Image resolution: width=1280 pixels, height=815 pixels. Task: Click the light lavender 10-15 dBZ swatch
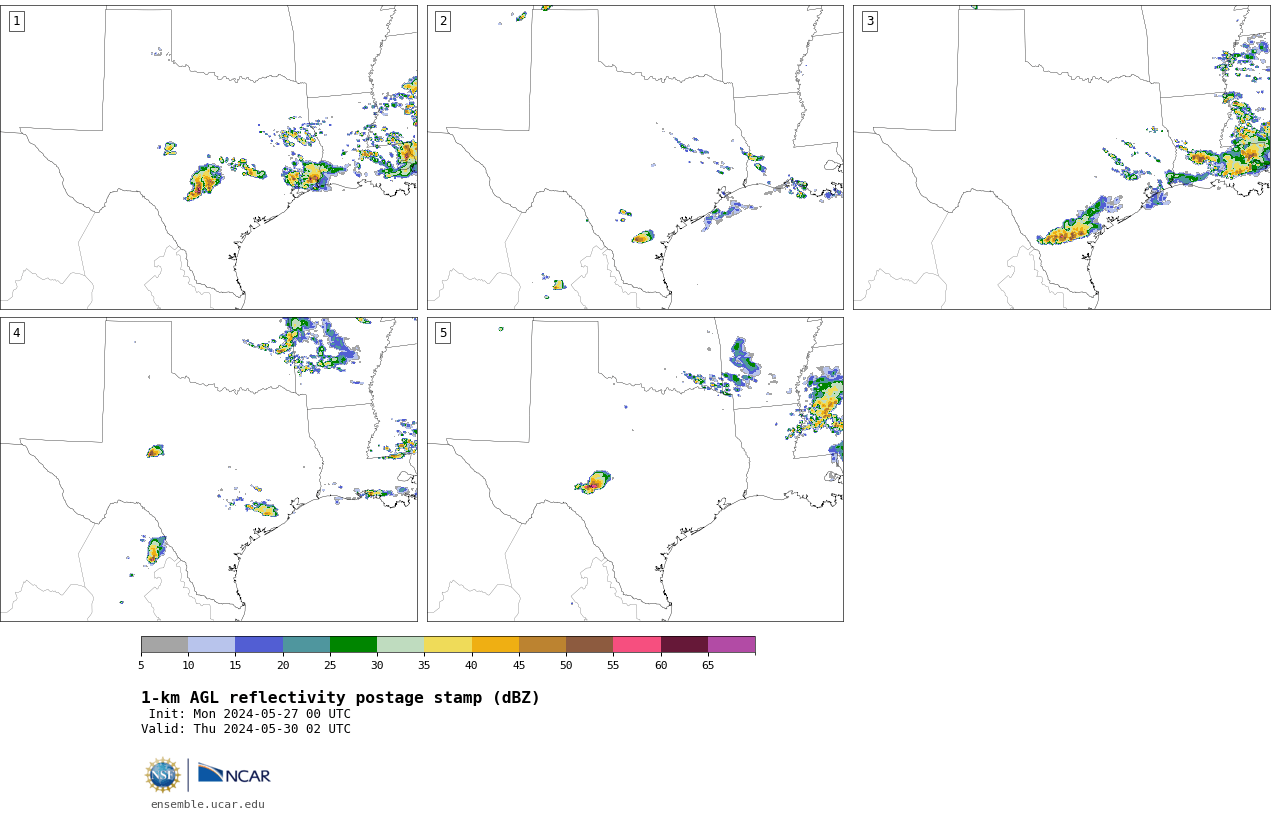click(212, 644)
